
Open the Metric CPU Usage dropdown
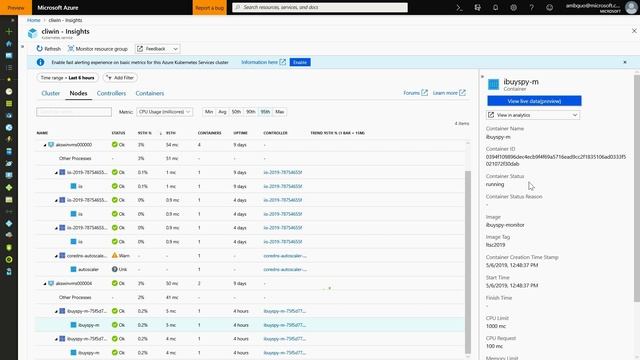tap(164, 112)
